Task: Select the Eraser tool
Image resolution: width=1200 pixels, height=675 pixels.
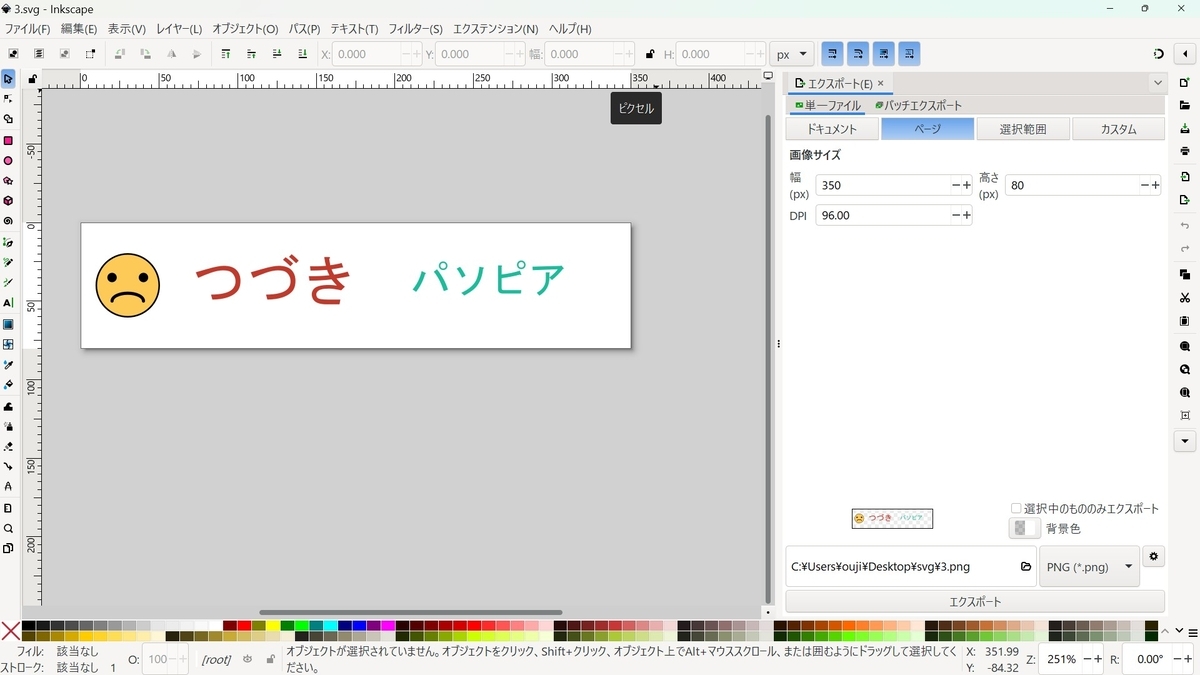Action: (8, 446)
